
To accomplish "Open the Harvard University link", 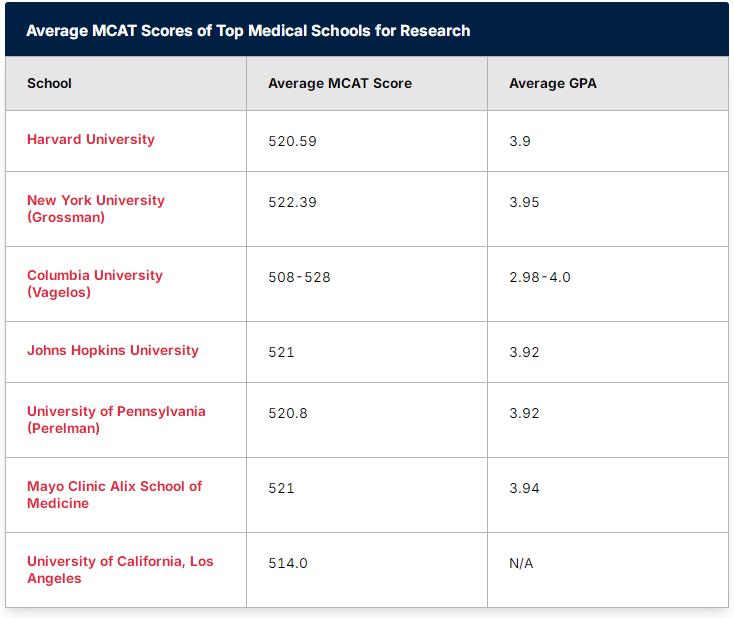I will tap(91, 140).
